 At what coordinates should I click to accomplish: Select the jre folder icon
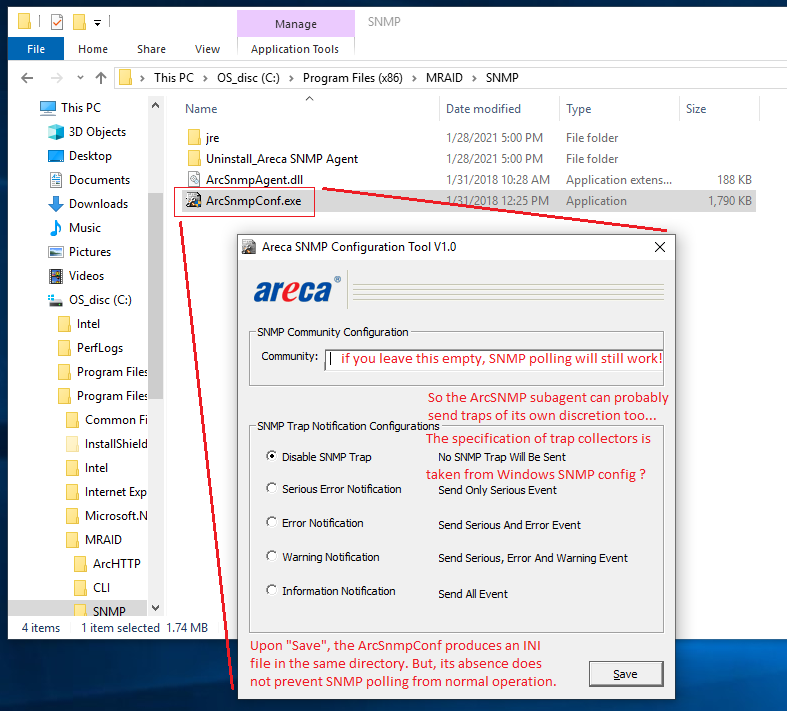194,137
